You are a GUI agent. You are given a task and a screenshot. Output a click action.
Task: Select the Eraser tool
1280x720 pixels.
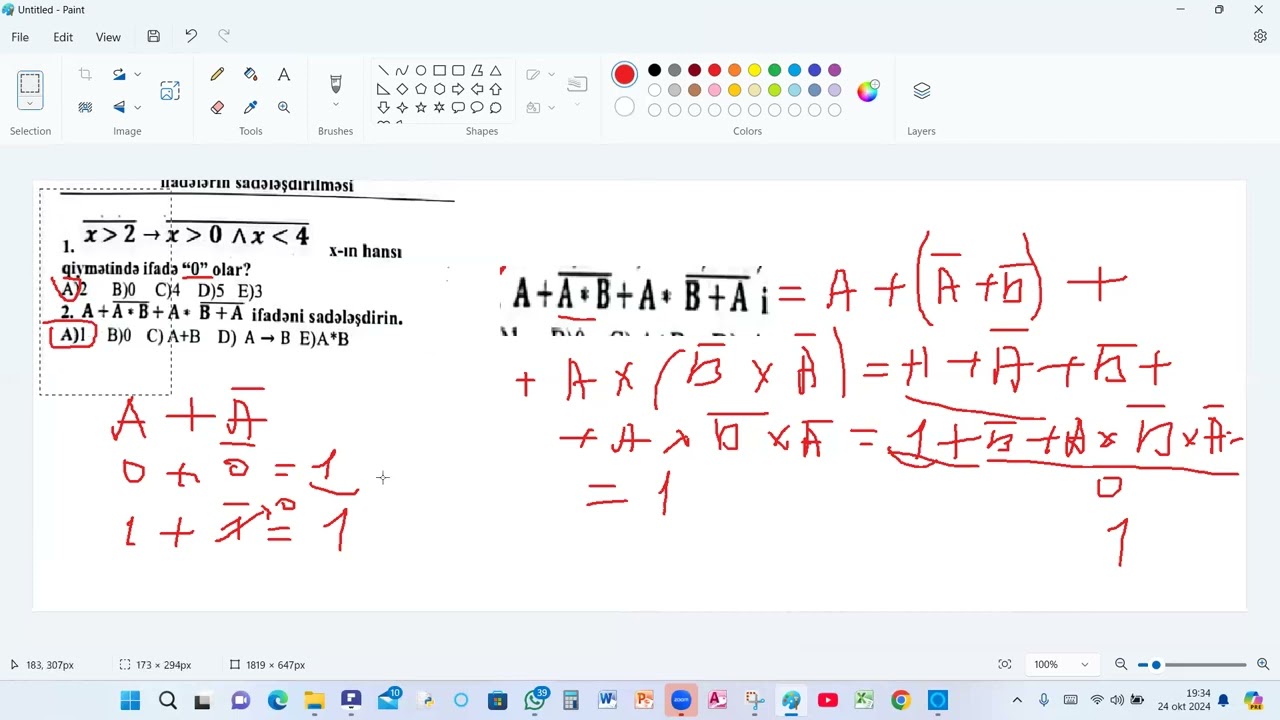[217, 107]
